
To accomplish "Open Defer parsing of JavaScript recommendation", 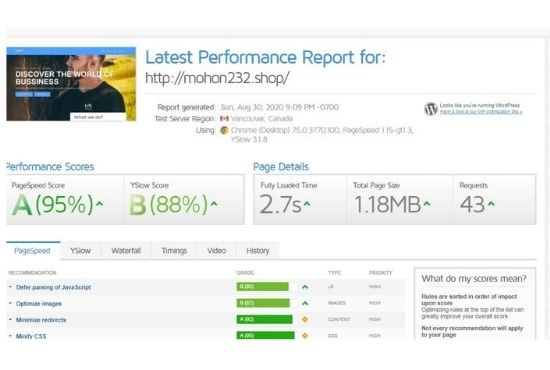I will point(53,287).
